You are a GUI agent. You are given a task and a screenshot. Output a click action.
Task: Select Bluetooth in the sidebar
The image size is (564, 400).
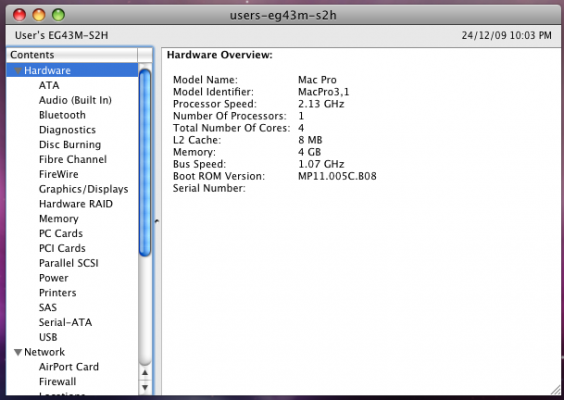tap(62, 115)
